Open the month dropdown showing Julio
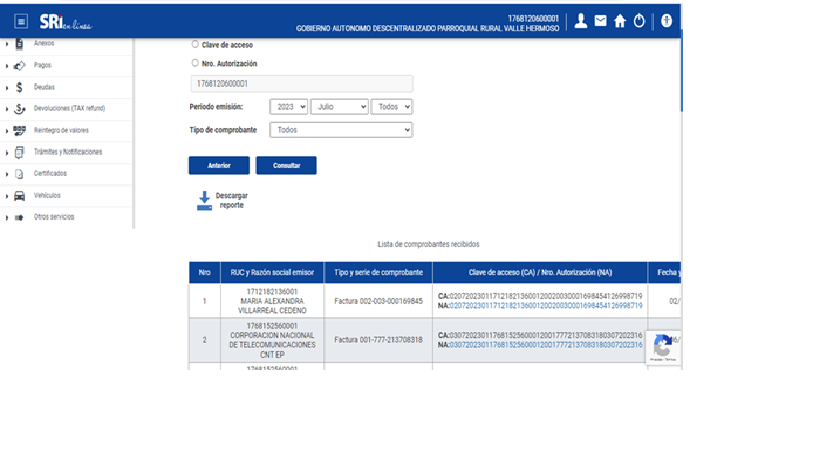Screen dimensions: 819x460 point(339,106)
